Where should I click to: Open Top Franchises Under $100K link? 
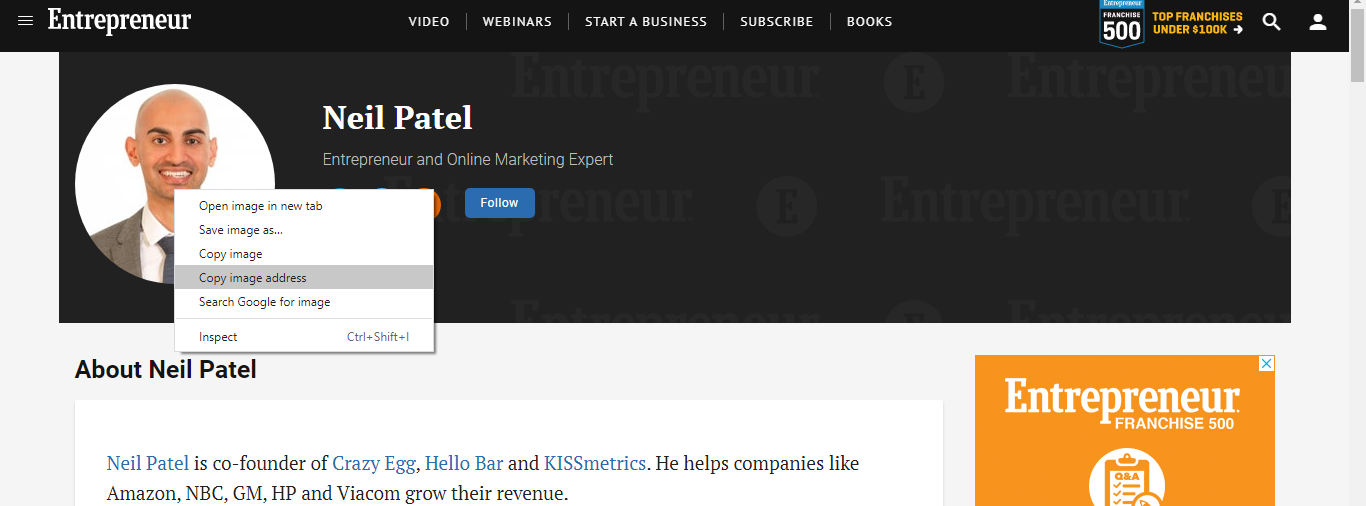coord(1198,23)
